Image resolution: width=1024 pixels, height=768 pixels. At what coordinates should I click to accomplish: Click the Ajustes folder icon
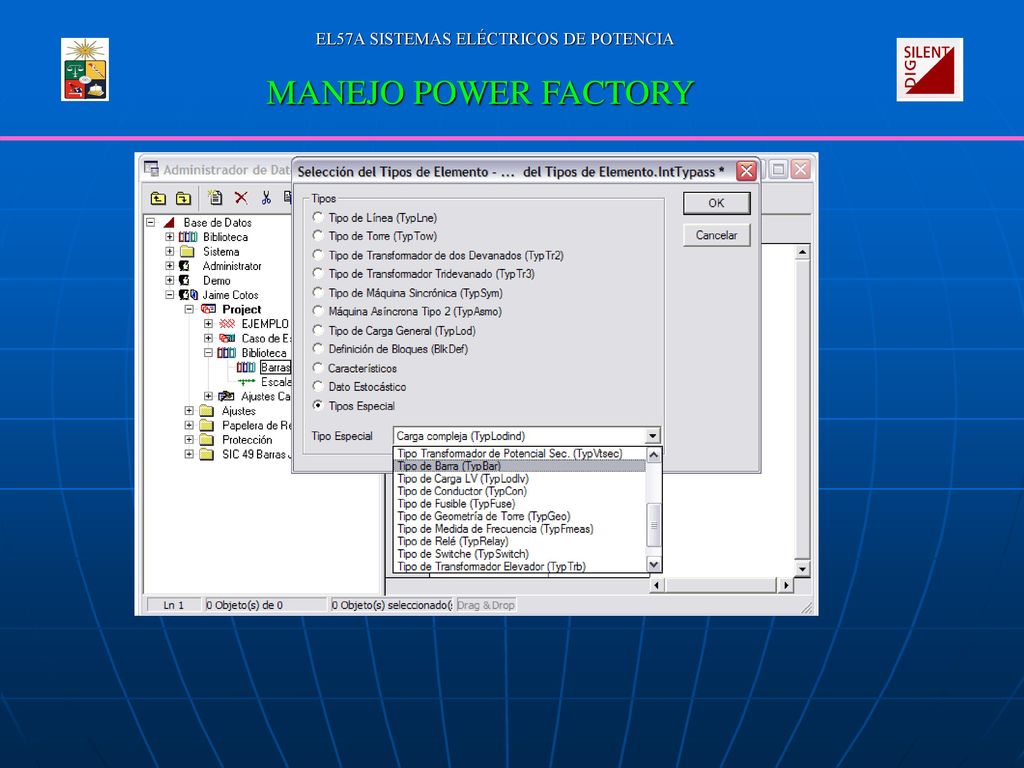(x=206, y=411)
